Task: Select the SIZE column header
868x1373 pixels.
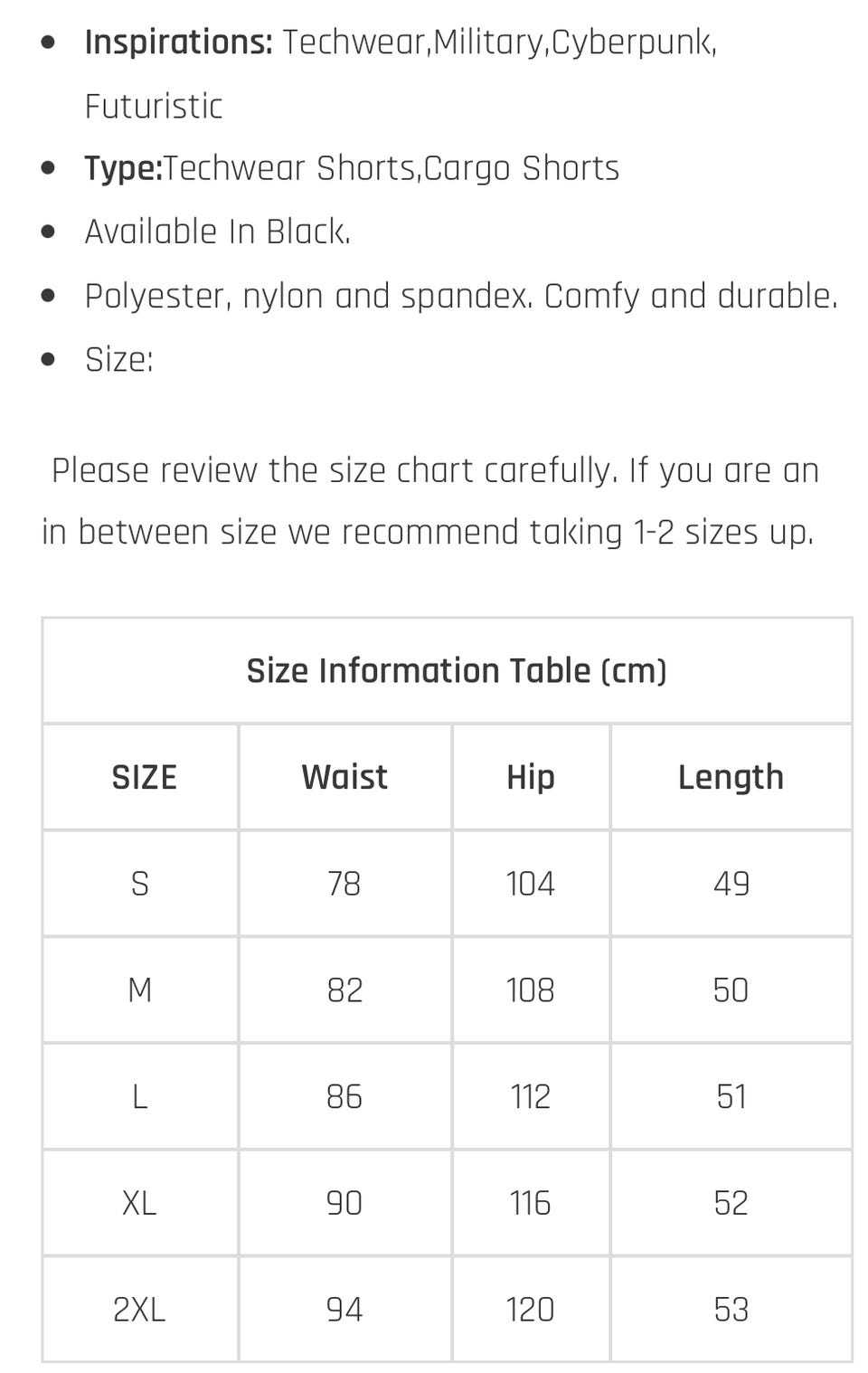Action: tap(144, 777)
